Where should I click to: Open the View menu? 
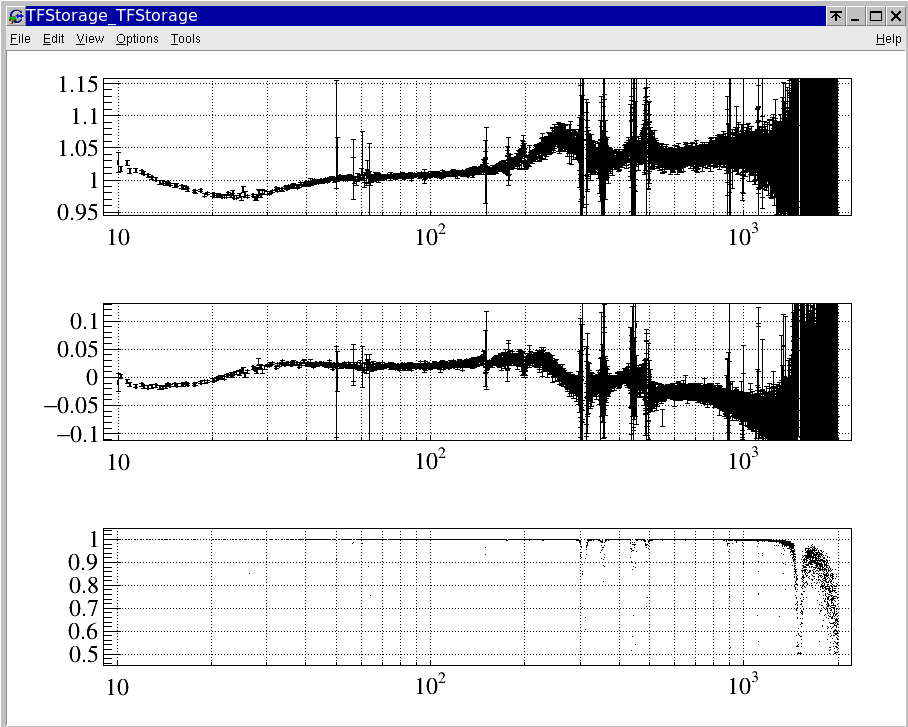(90, 39)
